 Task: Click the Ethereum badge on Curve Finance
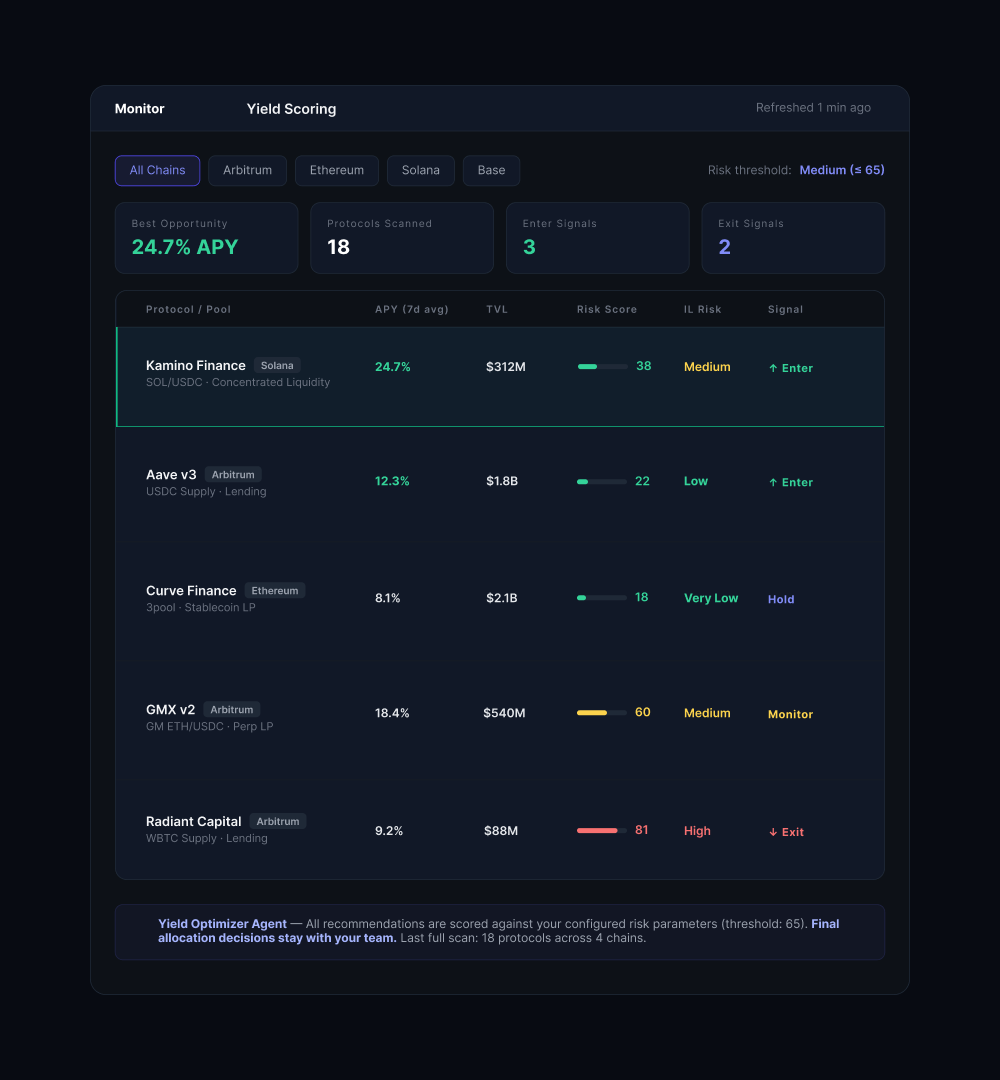[274, 591]
